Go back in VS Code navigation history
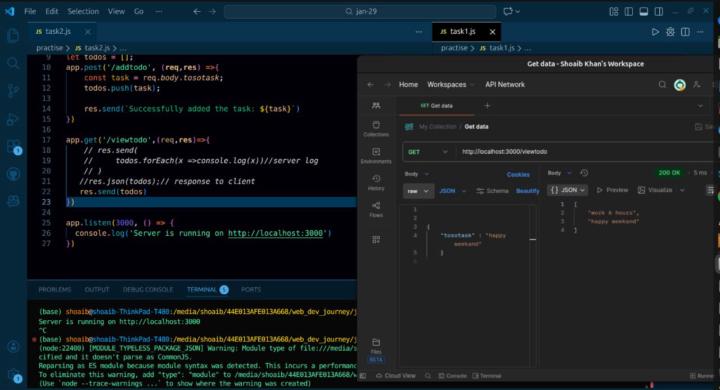This screenshot has height=390, width=720. click(x=197, y=11)
